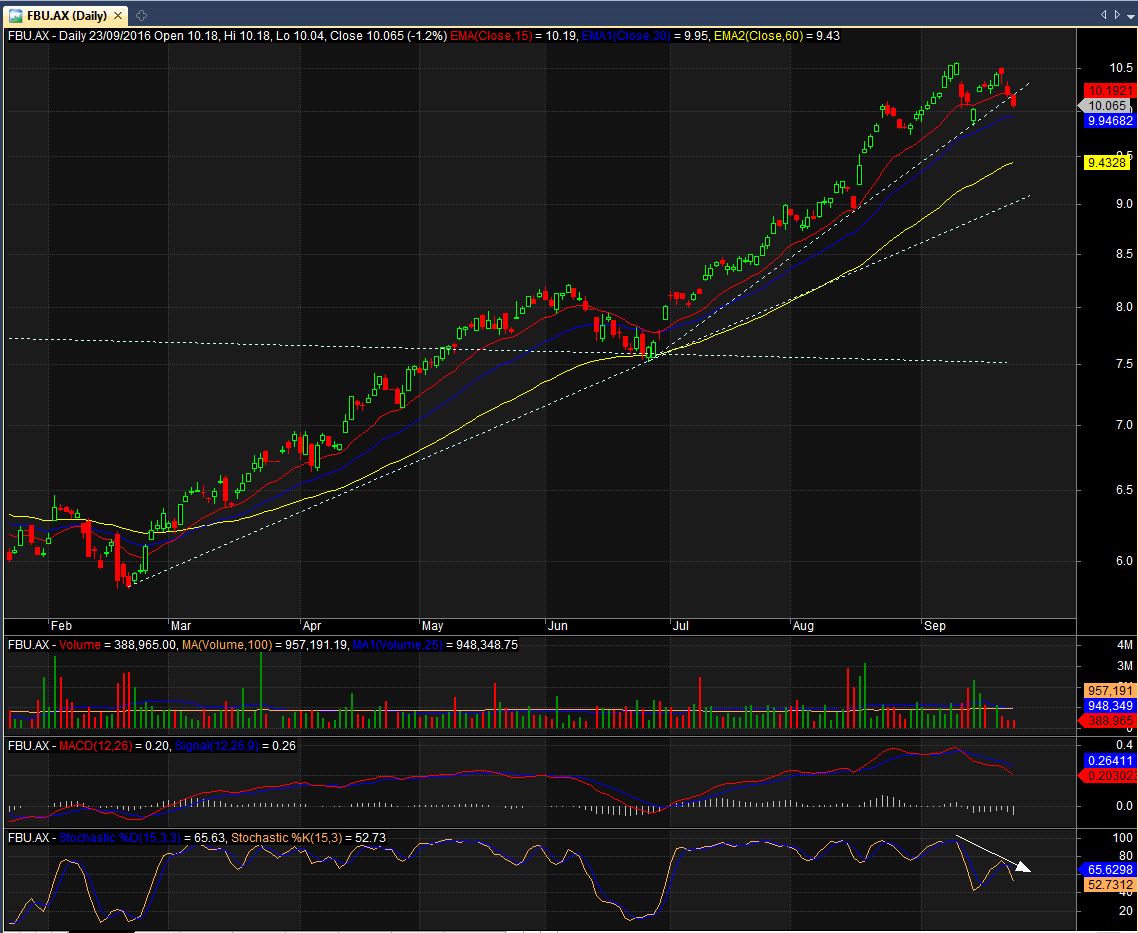The width and height of the screenshot is (1138, 933).
Task: Click the grey 10.065 last price tag
Action: [x=1106, y=106]
